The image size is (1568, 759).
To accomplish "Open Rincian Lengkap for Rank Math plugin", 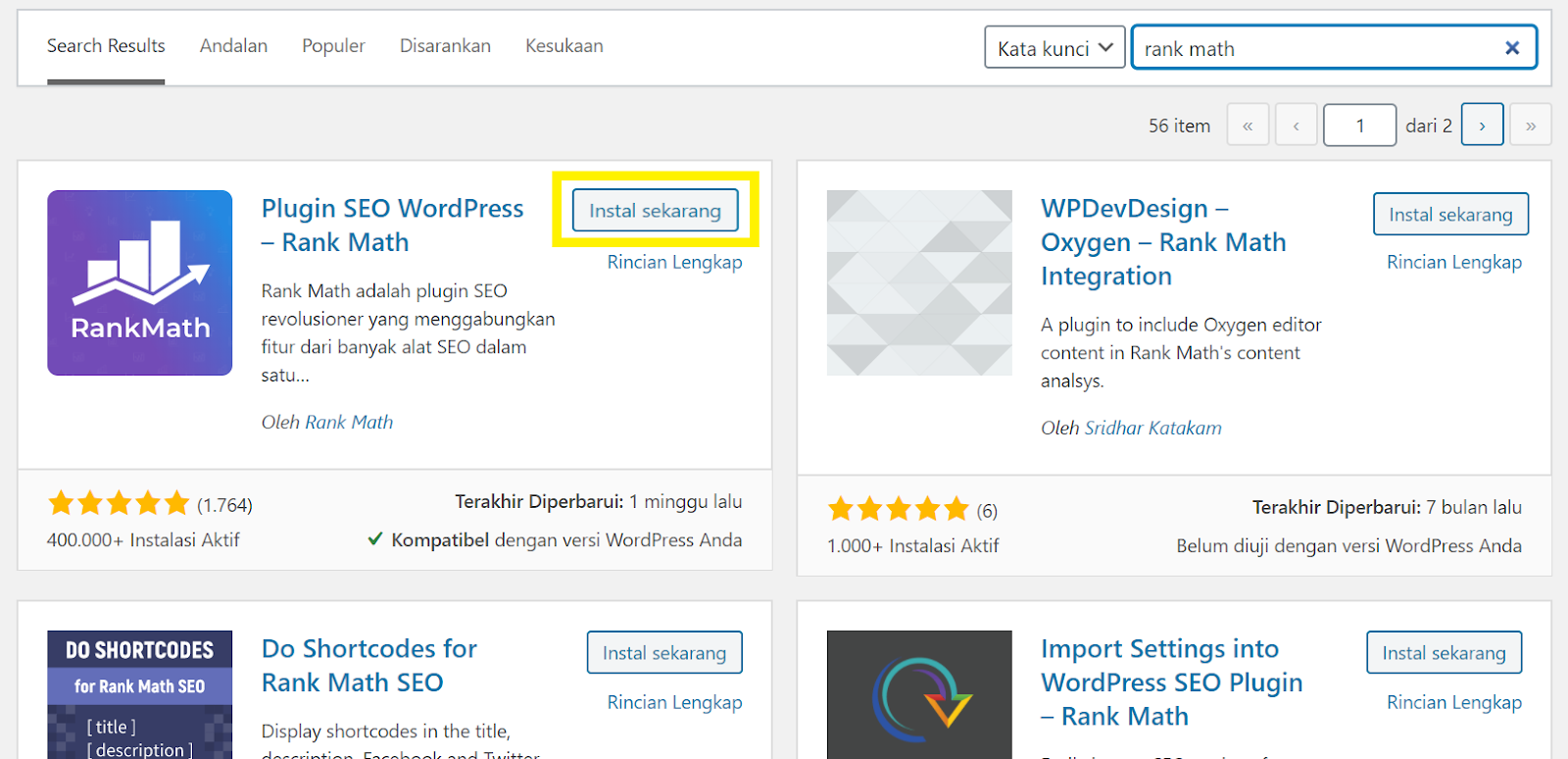I will point(674,262).
